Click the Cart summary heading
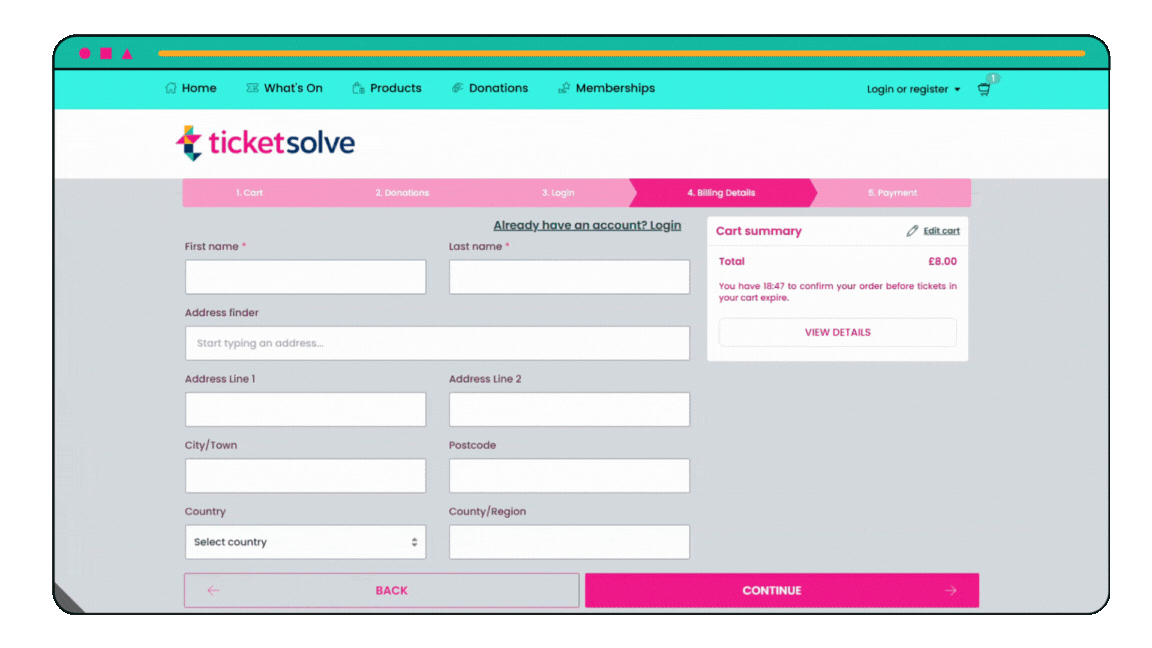Viewport: 1152px width, 648px height. pyautogui.click(x=758, y=231)
